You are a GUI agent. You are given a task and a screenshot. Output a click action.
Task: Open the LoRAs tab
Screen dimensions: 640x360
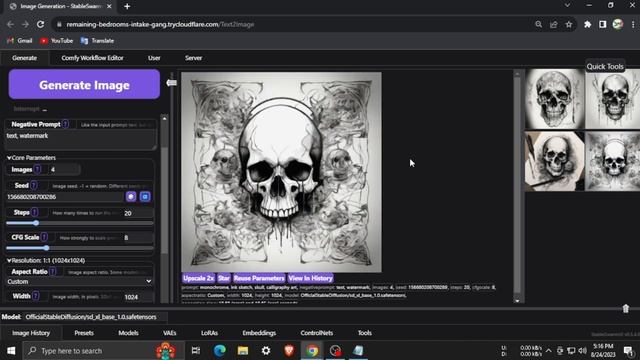[x=209, y=333]
